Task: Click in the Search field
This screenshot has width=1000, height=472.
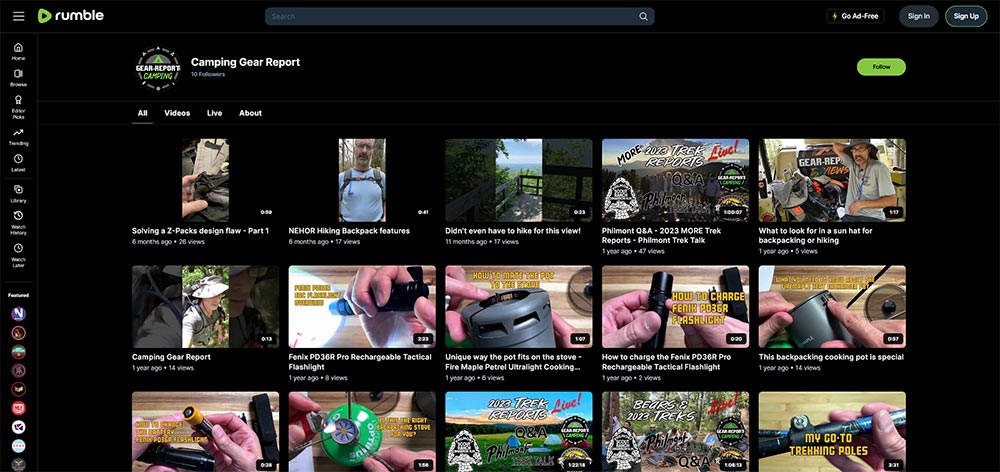Action: tap(459, 17)
